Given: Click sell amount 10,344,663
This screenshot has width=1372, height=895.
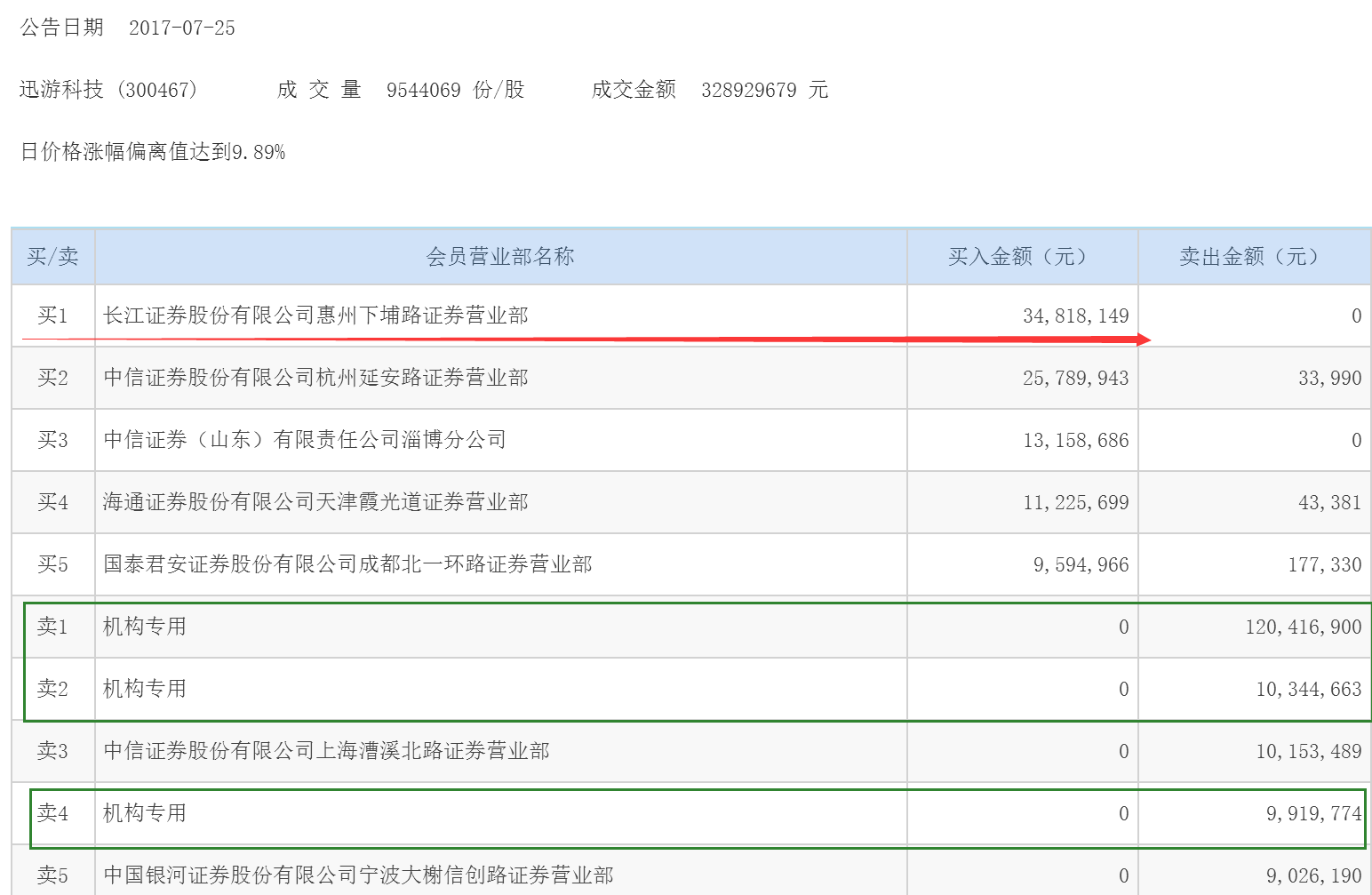Looking at the screenshot, I should pyautogui.click(x=1309, y=689).
